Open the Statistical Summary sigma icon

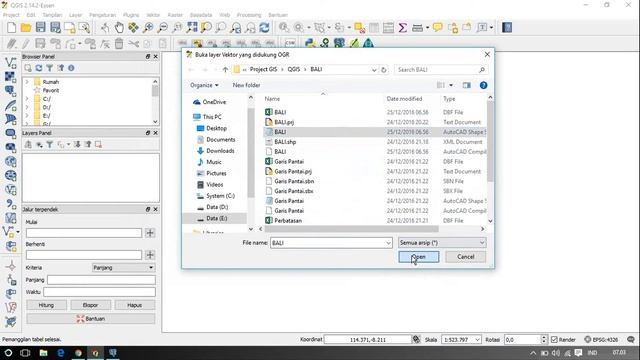pyautogui.click(x=402, y=27)
